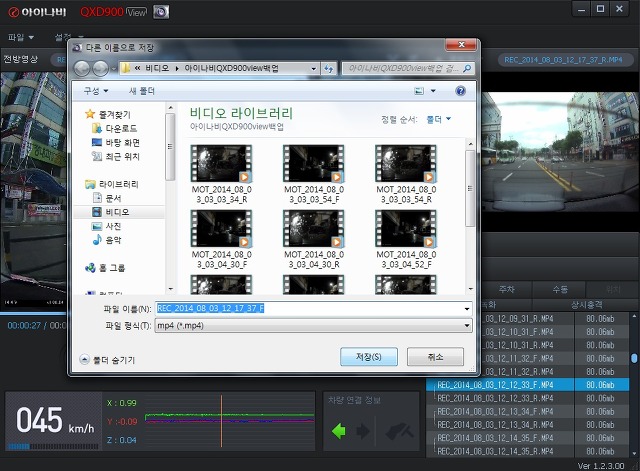Collapse folders with 폴더 숨기기
The width and height of the screenshot is (640, 471).
coord(108,360)
